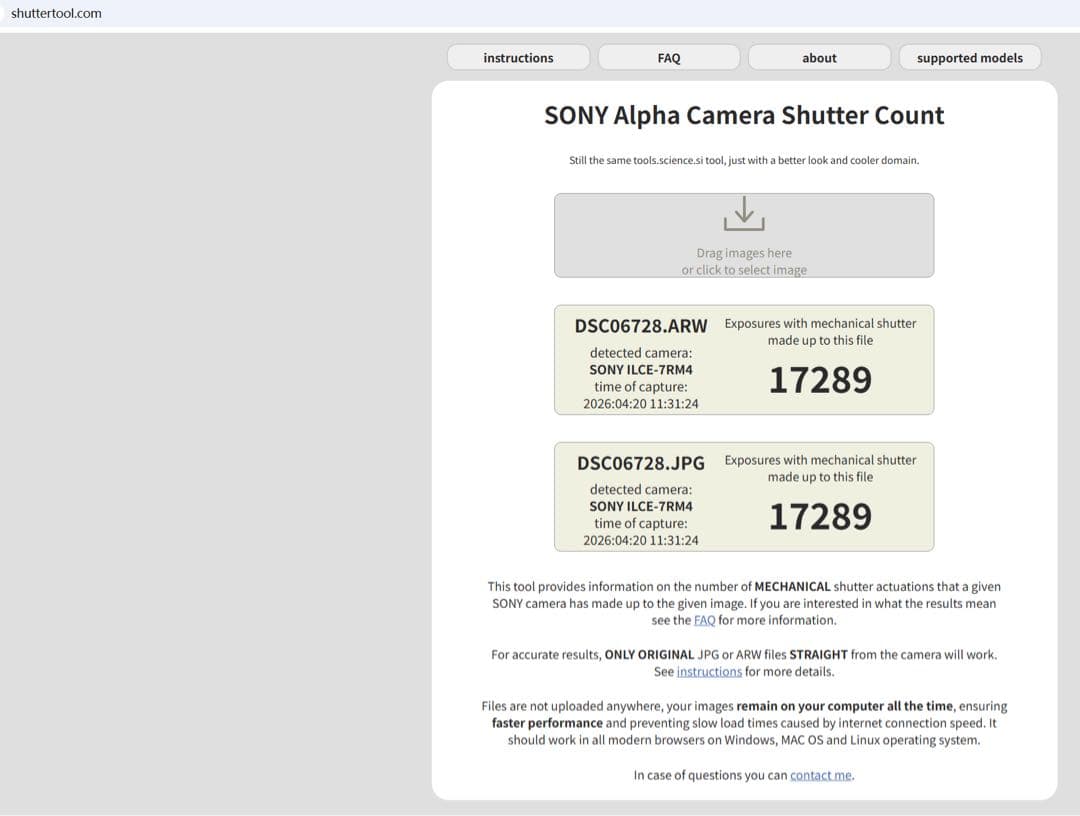Follow the instructions link in the paragraph
Screen dimensions: 1080x816
(709, 671)
